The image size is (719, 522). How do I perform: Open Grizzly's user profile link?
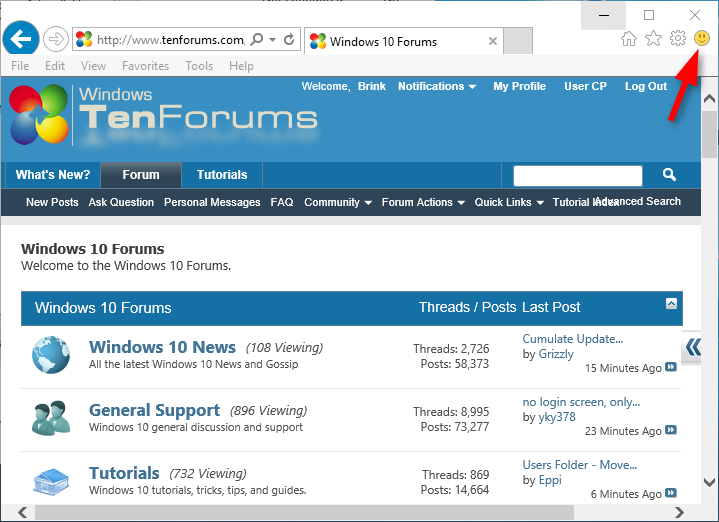(556, 354)
